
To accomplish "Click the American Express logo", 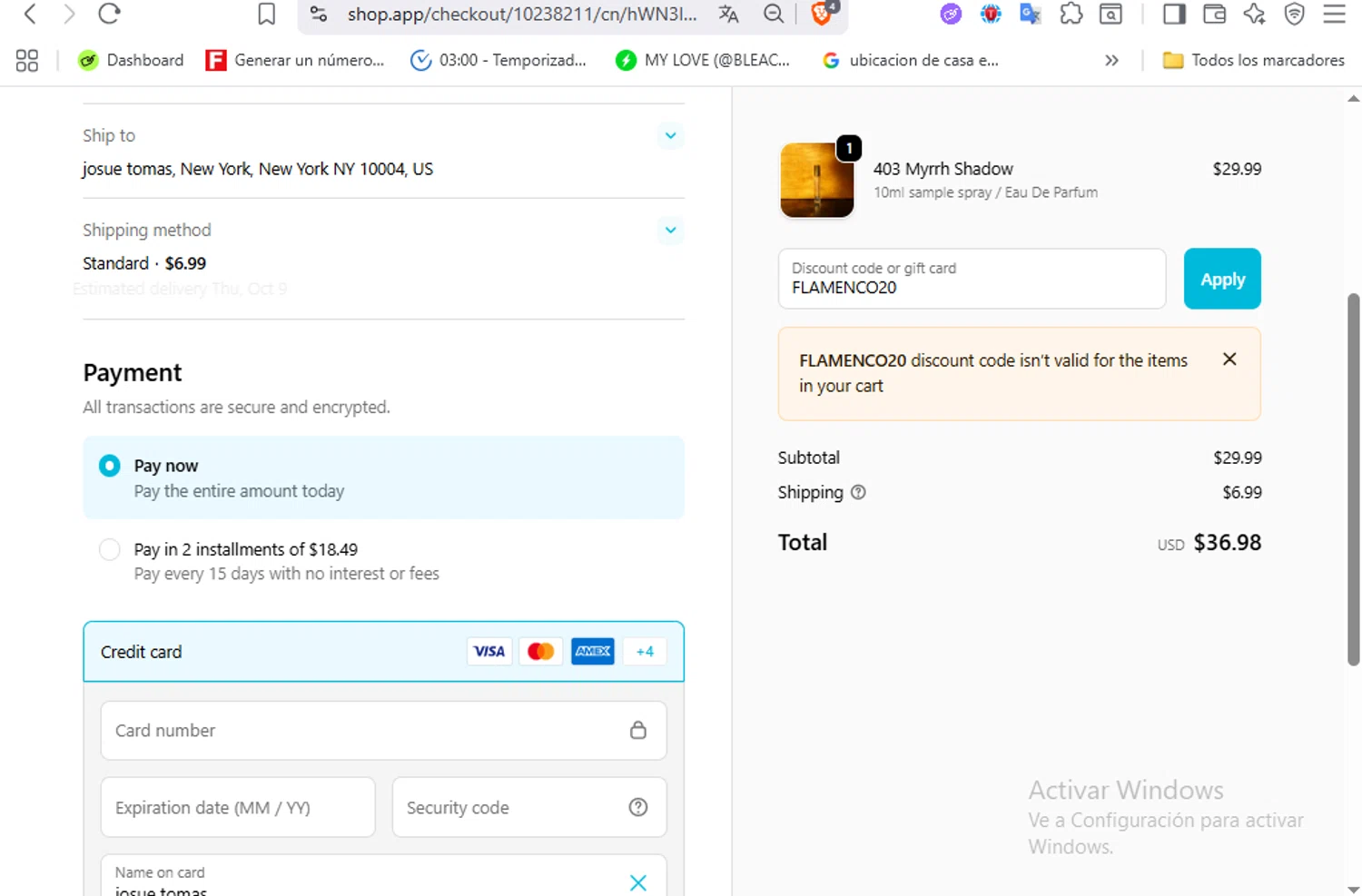I will 593,651.
